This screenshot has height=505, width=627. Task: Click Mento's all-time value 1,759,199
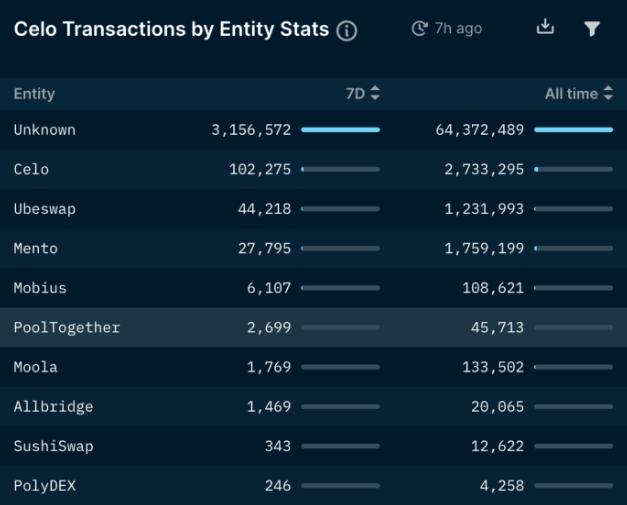tap(484, 249)
